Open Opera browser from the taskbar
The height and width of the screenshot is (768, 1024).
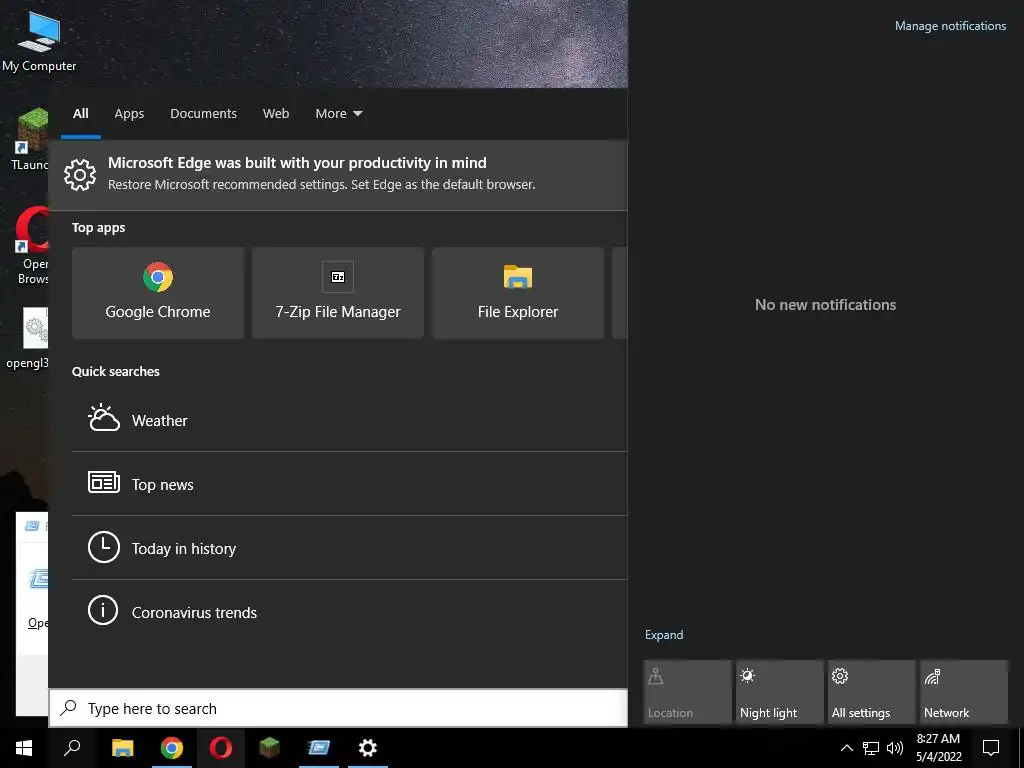[x=221, y=748]
